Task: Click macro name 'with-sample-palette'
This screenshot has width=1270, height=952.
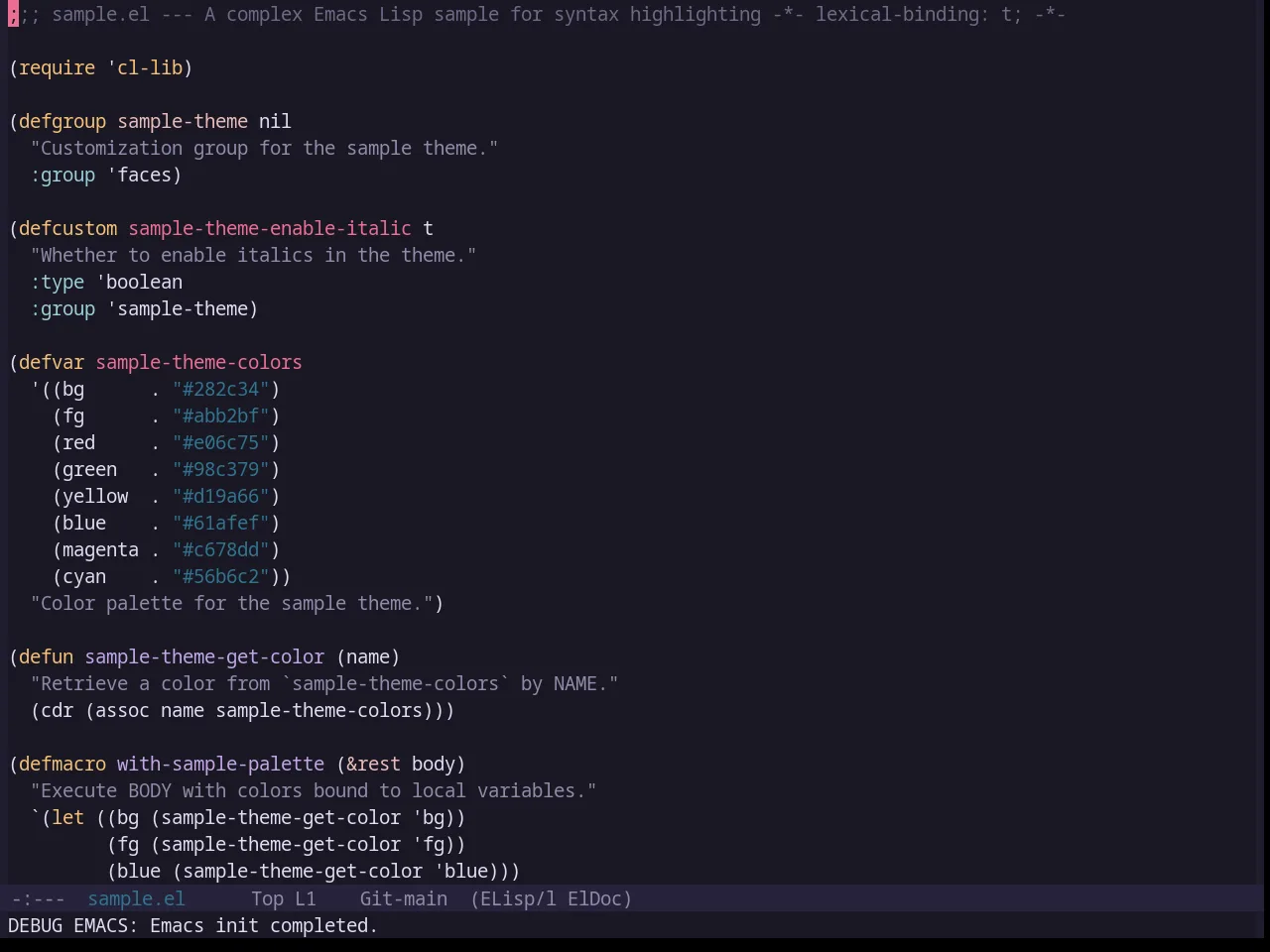Action: click(x=220, y=764)
